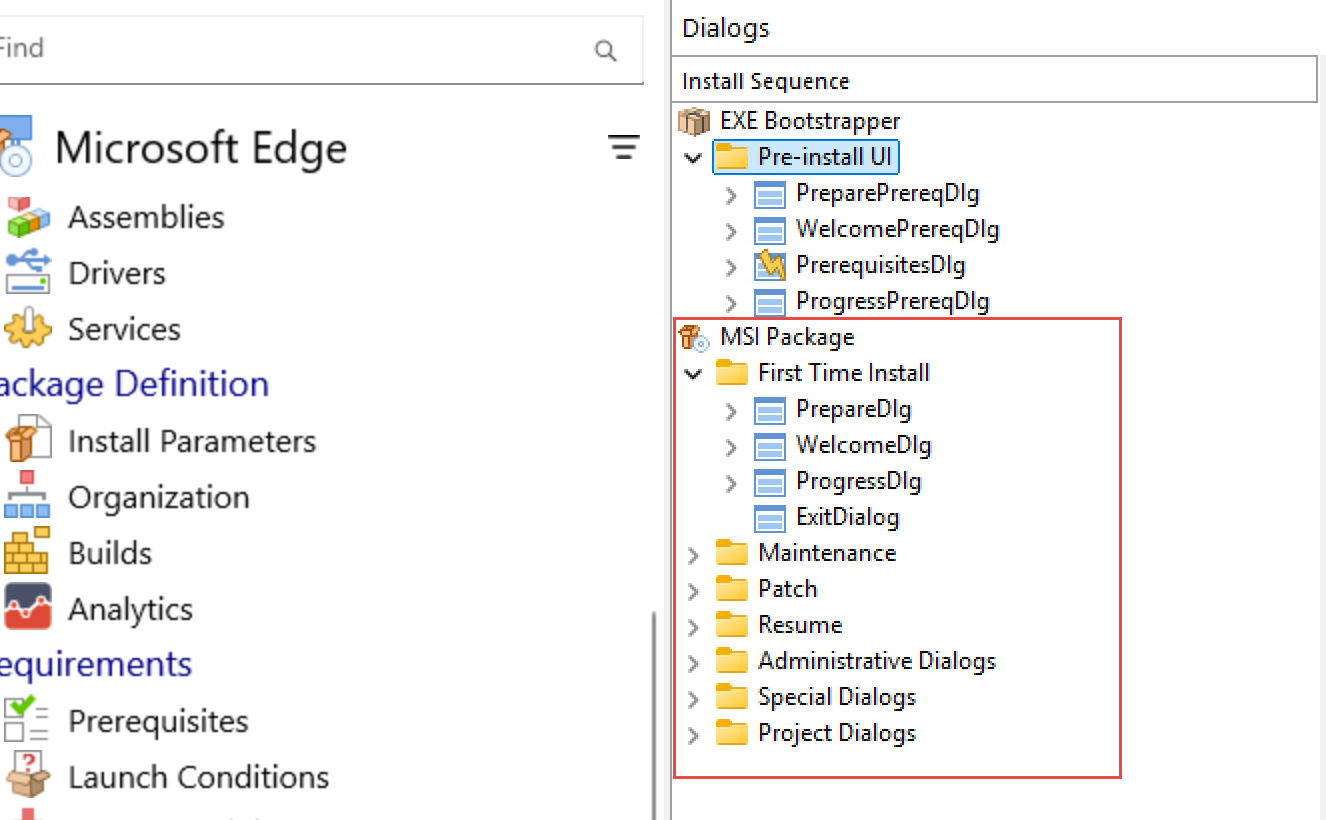
Task: Expand the WelcomeDlg tree node
Action: coord(731,446)
